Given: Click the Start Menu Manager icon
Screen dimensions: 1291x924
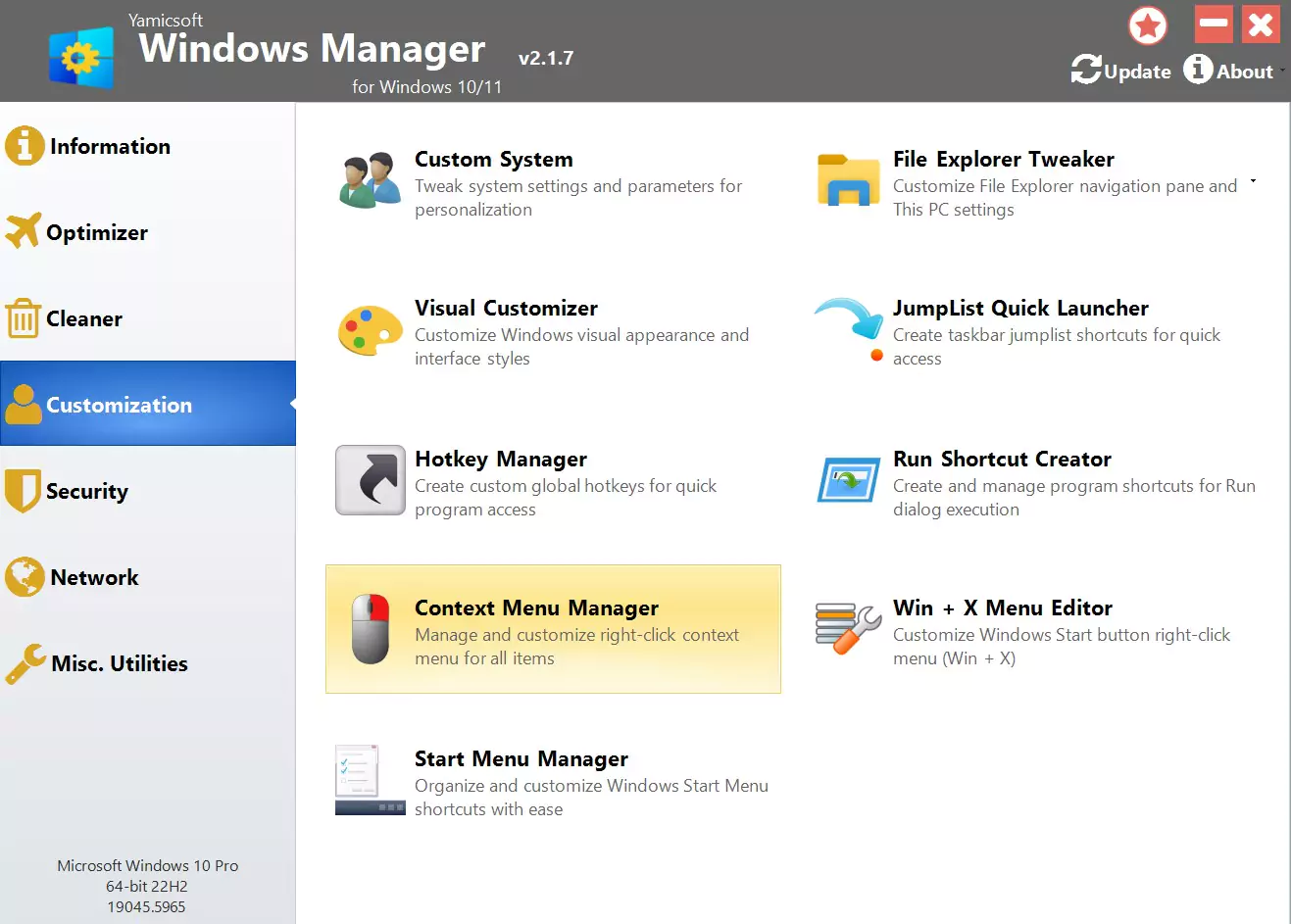Looking at the screenshot, I should (x=371, y=780).
